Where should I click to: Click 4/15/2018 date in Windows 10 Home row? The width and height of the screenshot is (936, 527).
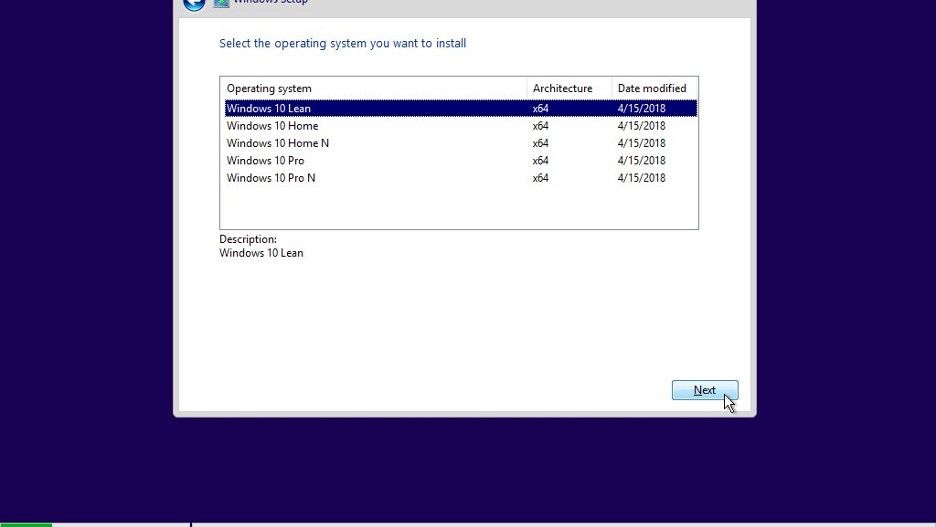[641, 126]
